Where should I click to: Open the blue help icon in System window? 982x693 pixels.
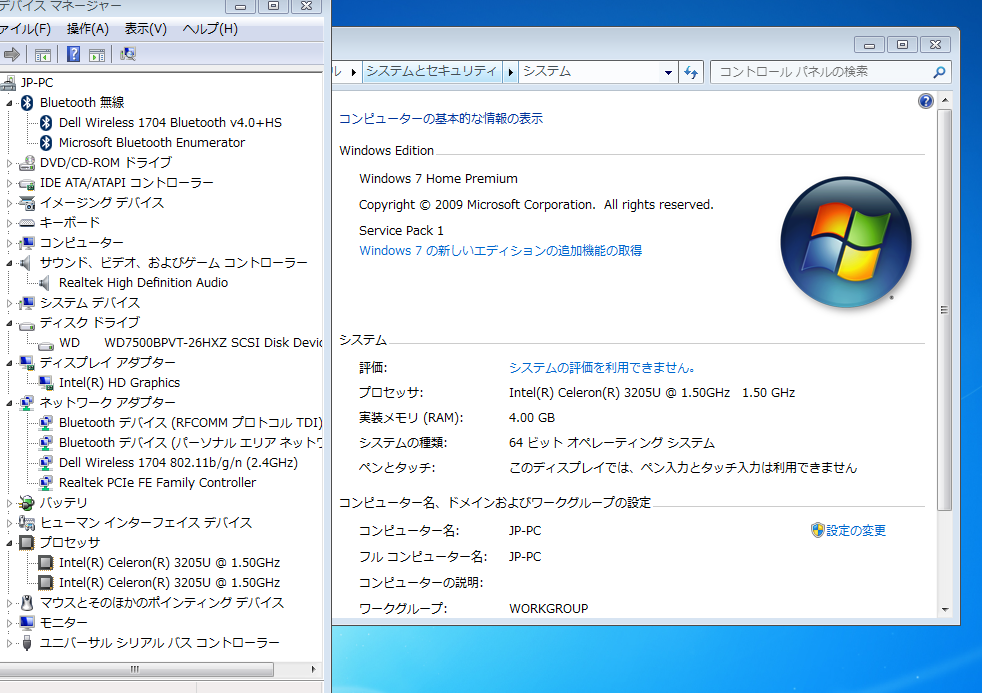pos(925,100)
